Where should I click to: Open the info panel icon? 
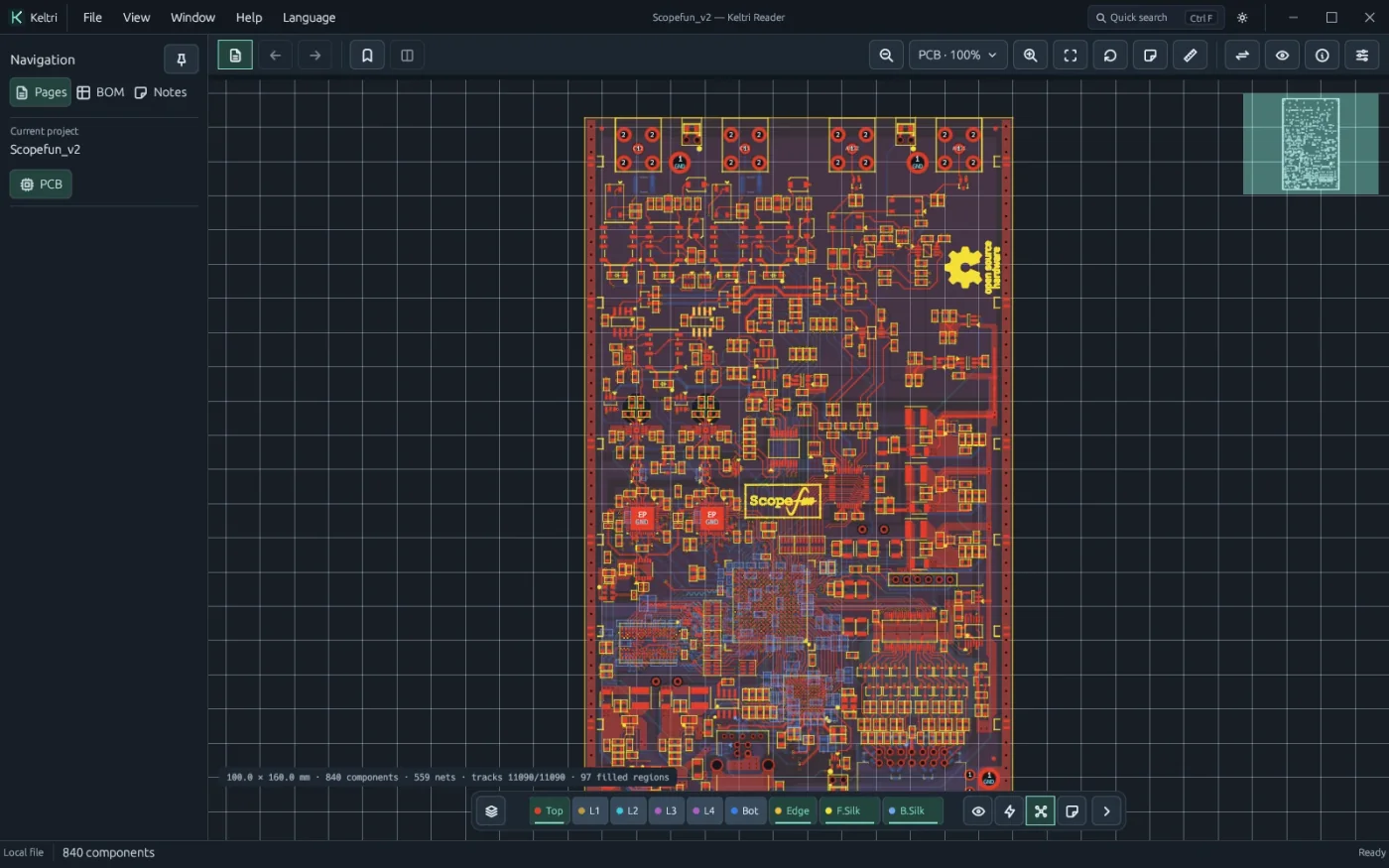[x=1323, y=56]
